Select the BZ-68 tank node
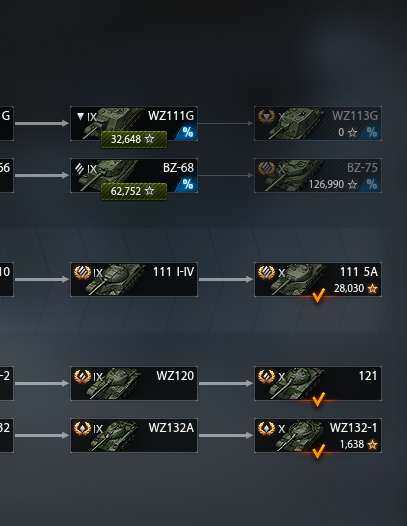This screenshot has width=407, height=526. pos(134,175)
